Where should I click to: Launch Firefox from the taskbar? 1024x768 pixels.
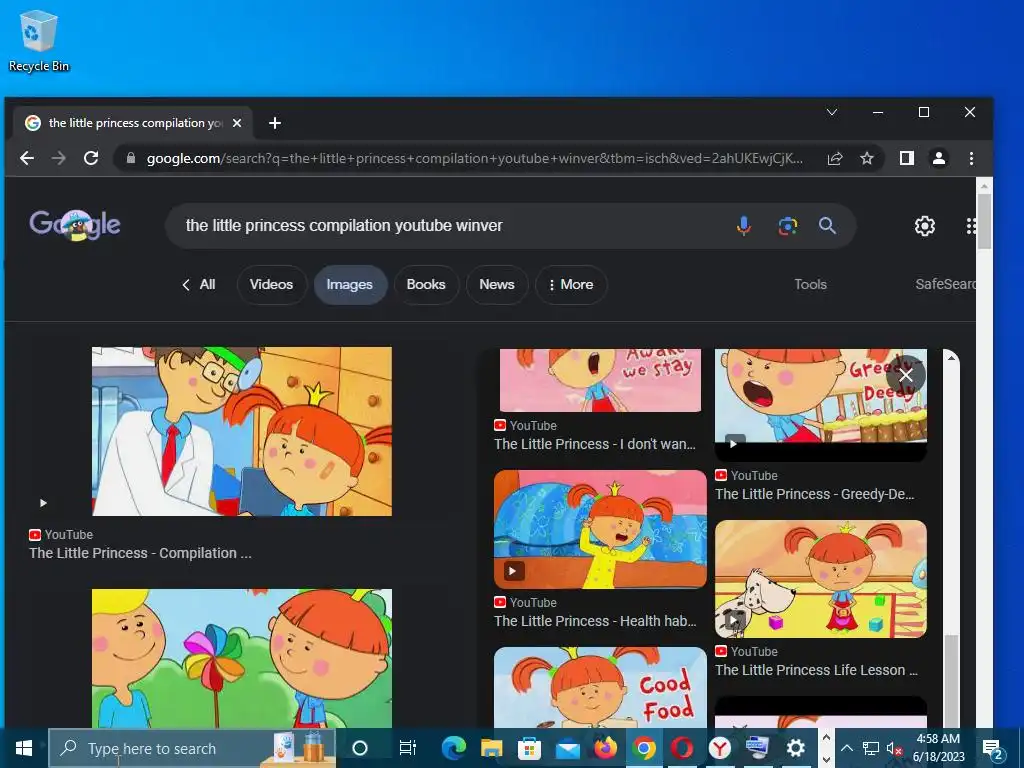point(605,748)
